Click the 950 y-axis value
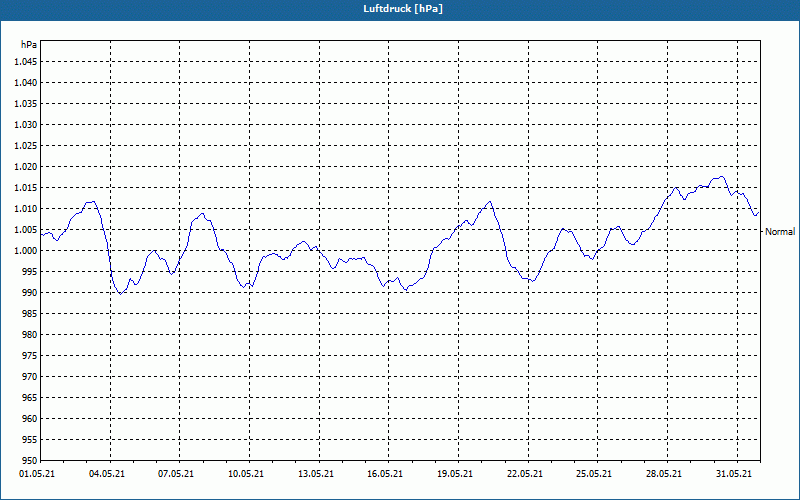 [x=30, y=460]
